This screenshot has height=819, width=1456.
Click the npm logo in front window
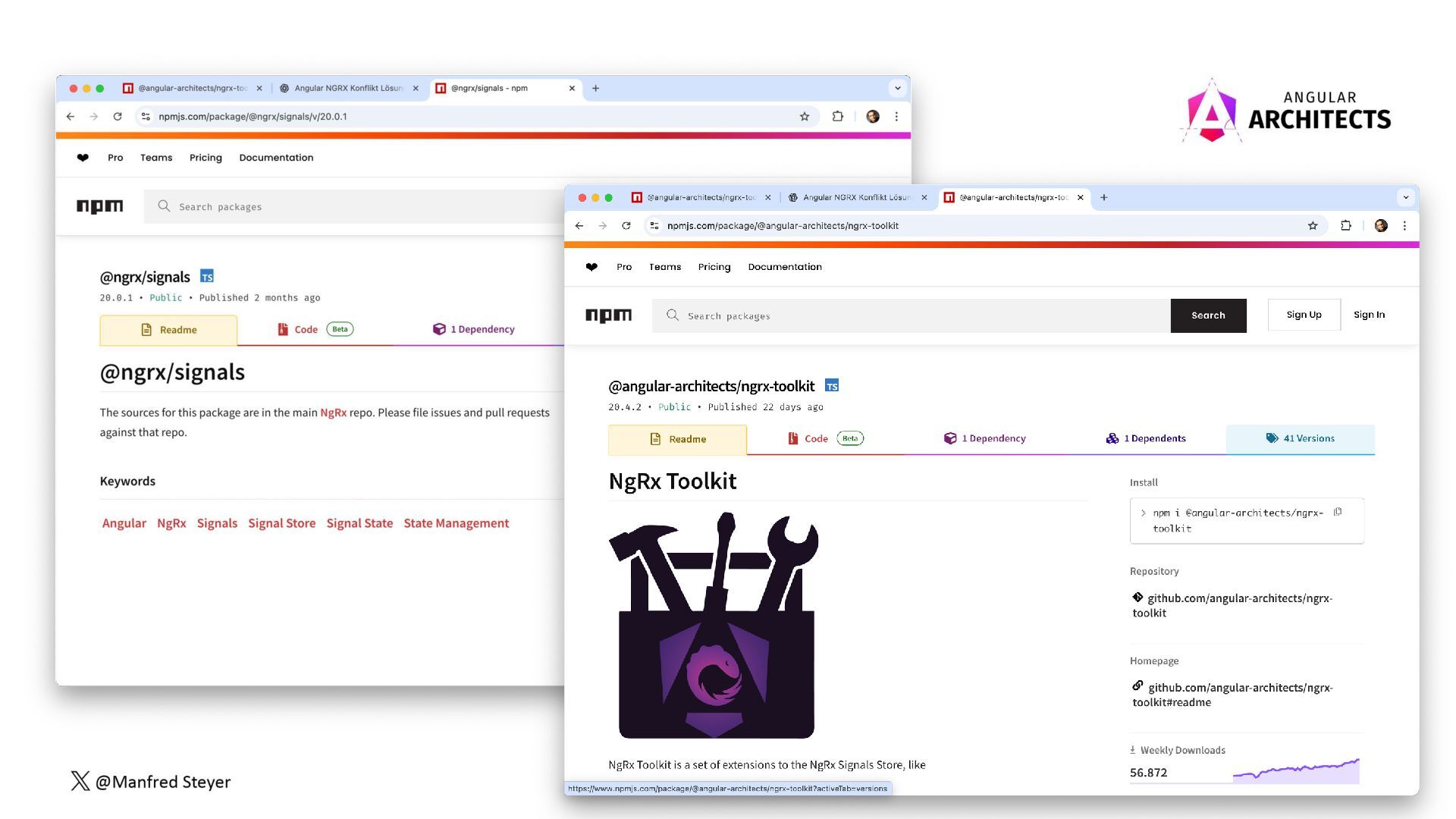(608, 315)
